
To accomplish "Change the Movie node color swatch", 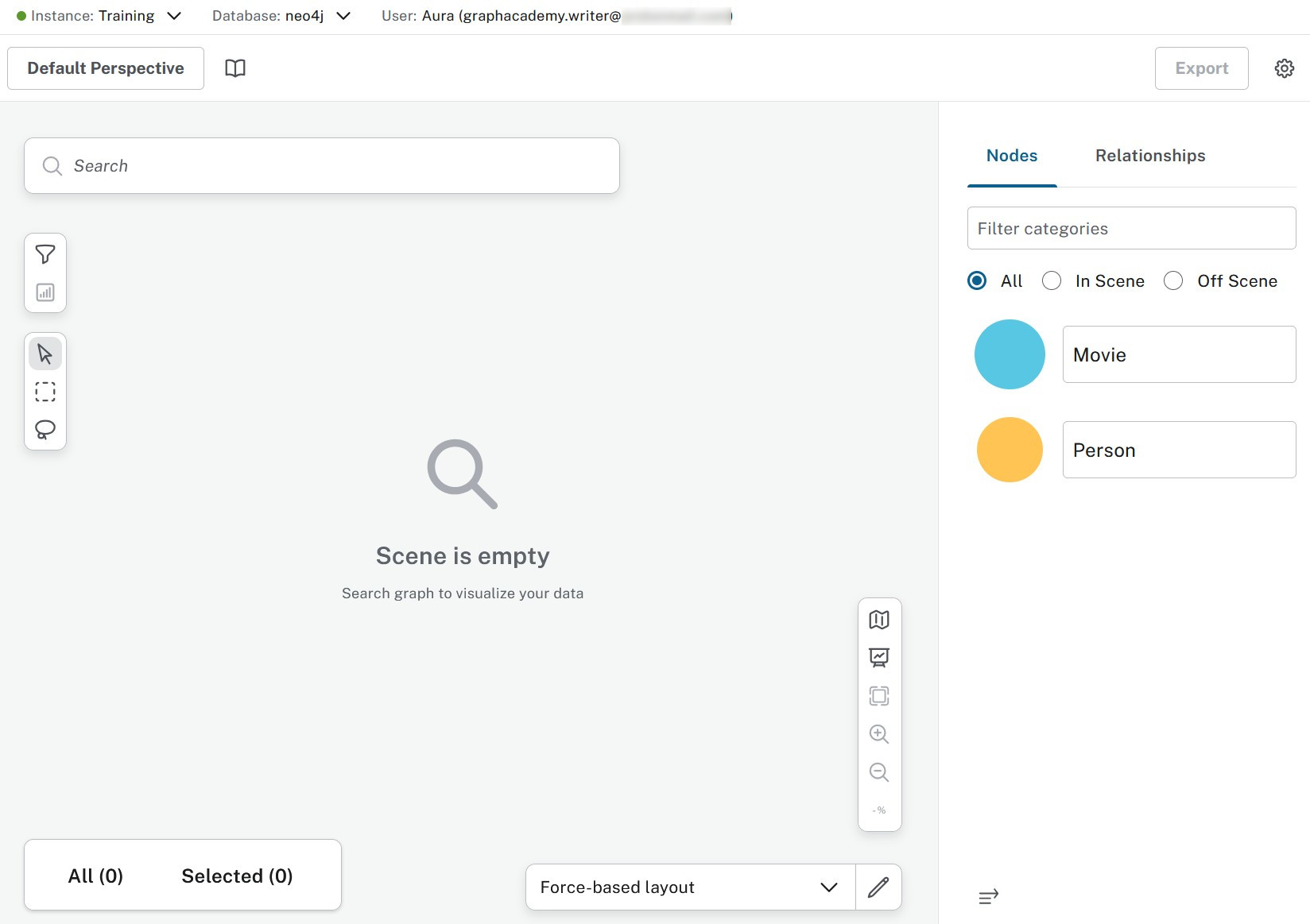I will 1010,354.
